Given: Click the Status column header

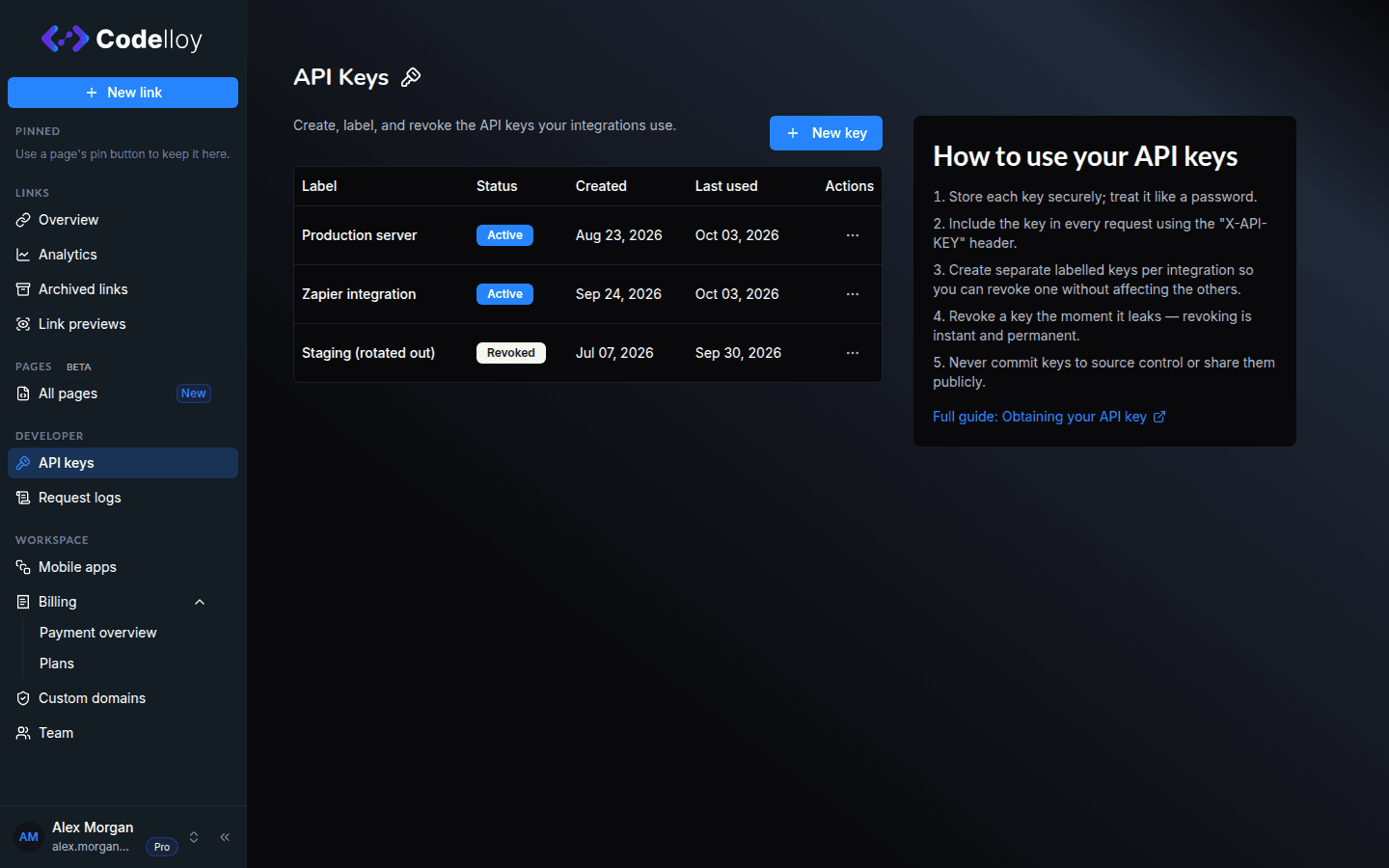Looking at the screenshot, I should [x=497, y=186].
